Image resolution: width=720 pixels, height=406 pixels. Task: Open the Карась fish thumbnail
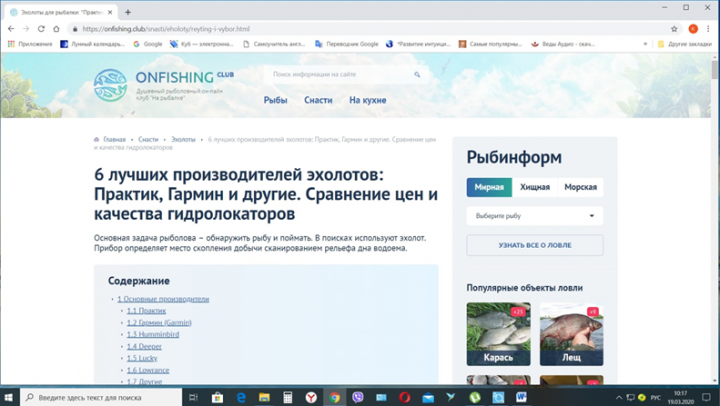pyautogui.click(x=498, y=334)
